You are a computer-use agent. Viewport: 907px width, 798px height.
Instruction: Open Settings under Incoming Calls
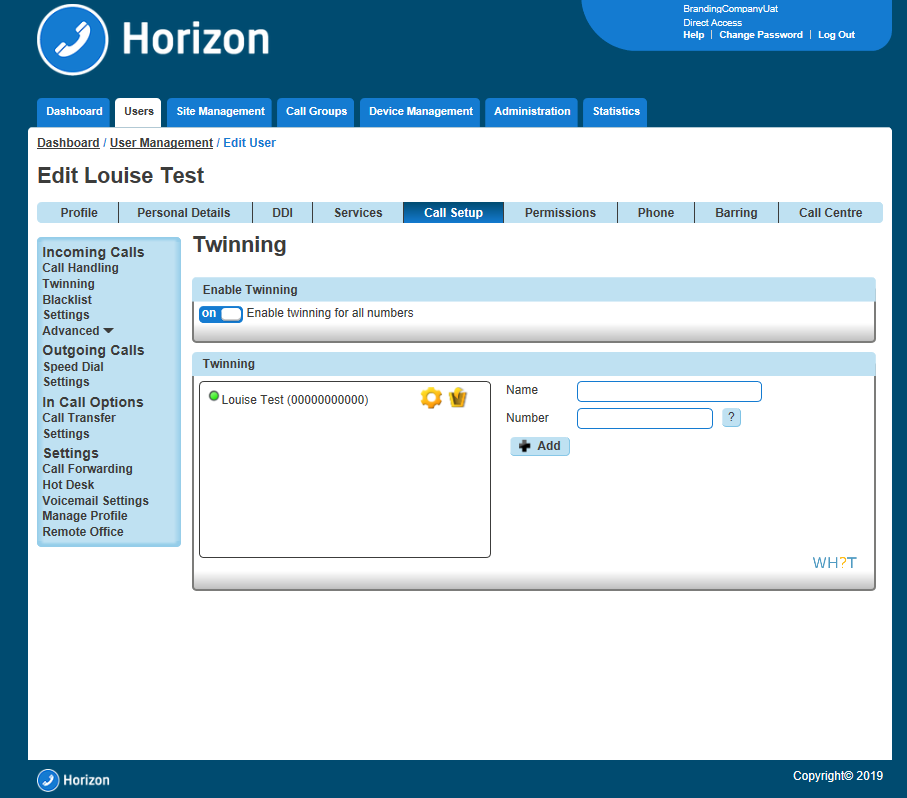(66, 315)
